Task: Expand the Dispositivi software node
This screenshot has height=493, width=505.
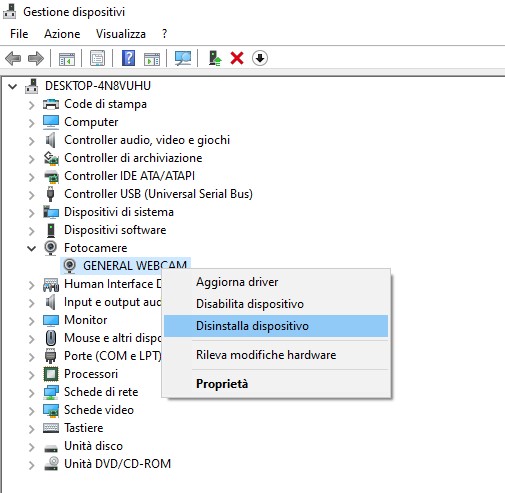Action: click(32, 231)
